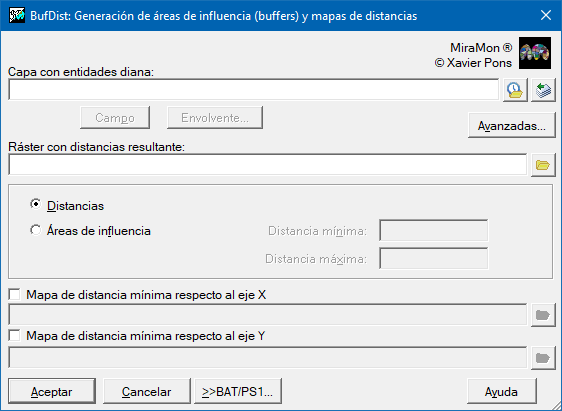Viewport: 562px width, 411px height.
Task: Click the folder icon for Y axis map
Action: [543, 357]
